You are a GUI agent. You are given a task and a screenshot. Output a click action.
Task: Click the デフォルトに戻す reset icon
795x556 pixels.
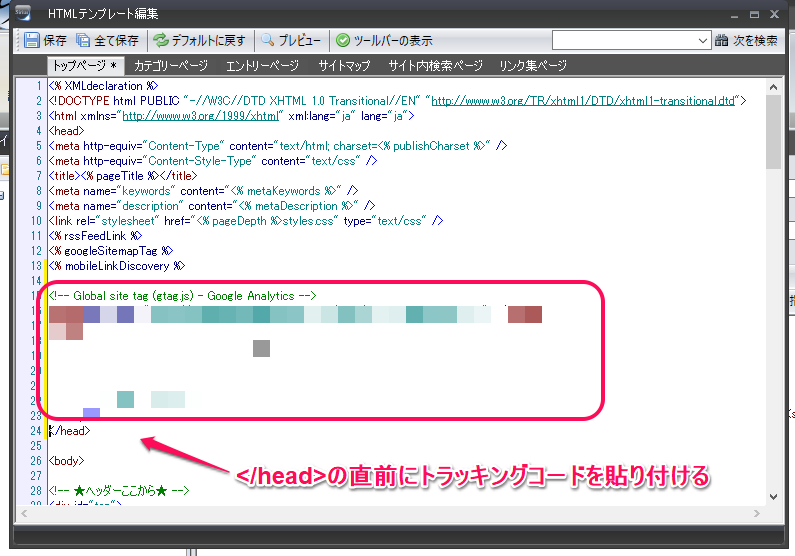point(161,41)
